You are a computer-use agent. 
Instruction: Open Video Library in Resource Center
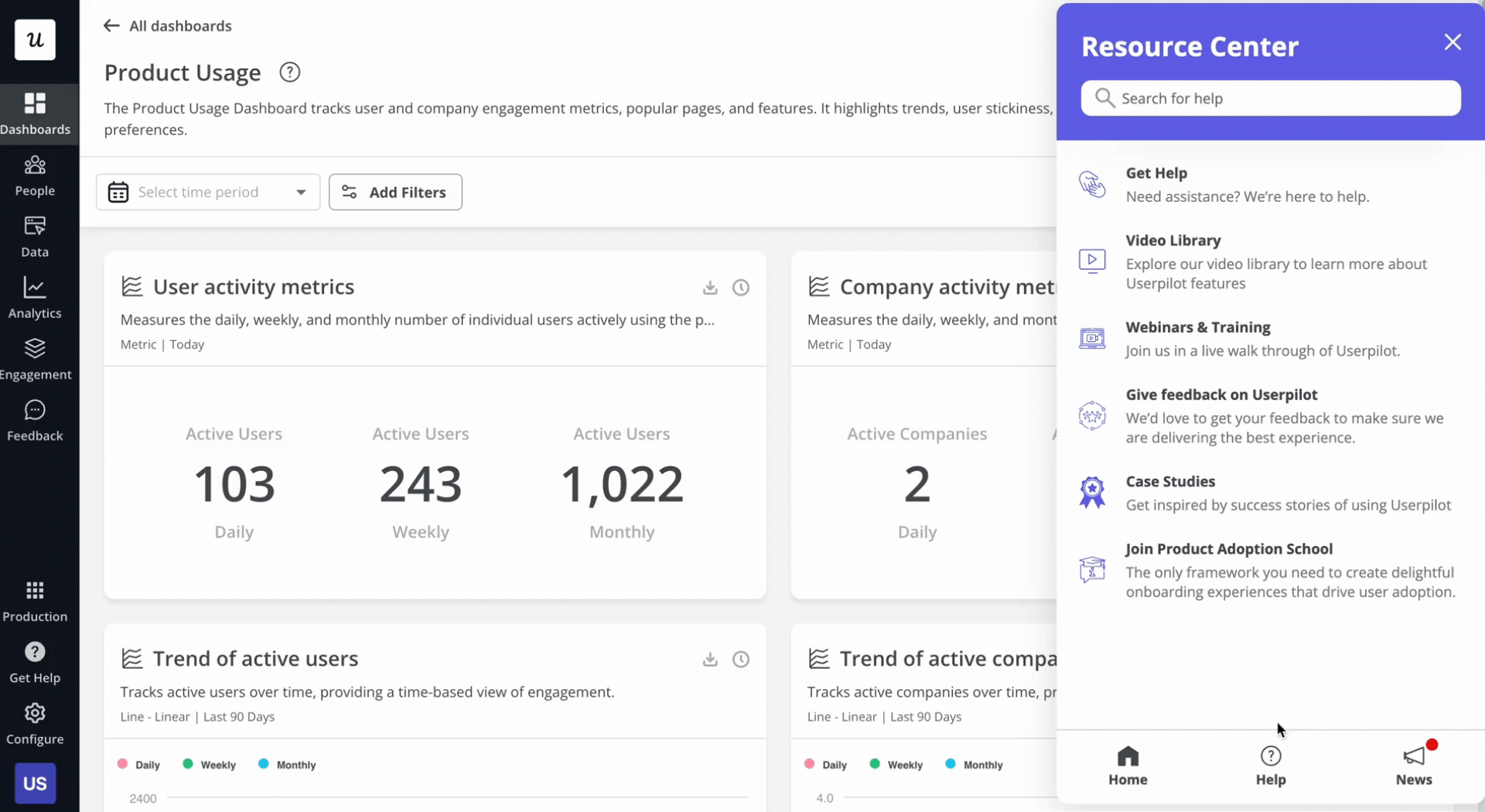(x=1173, y=240)
